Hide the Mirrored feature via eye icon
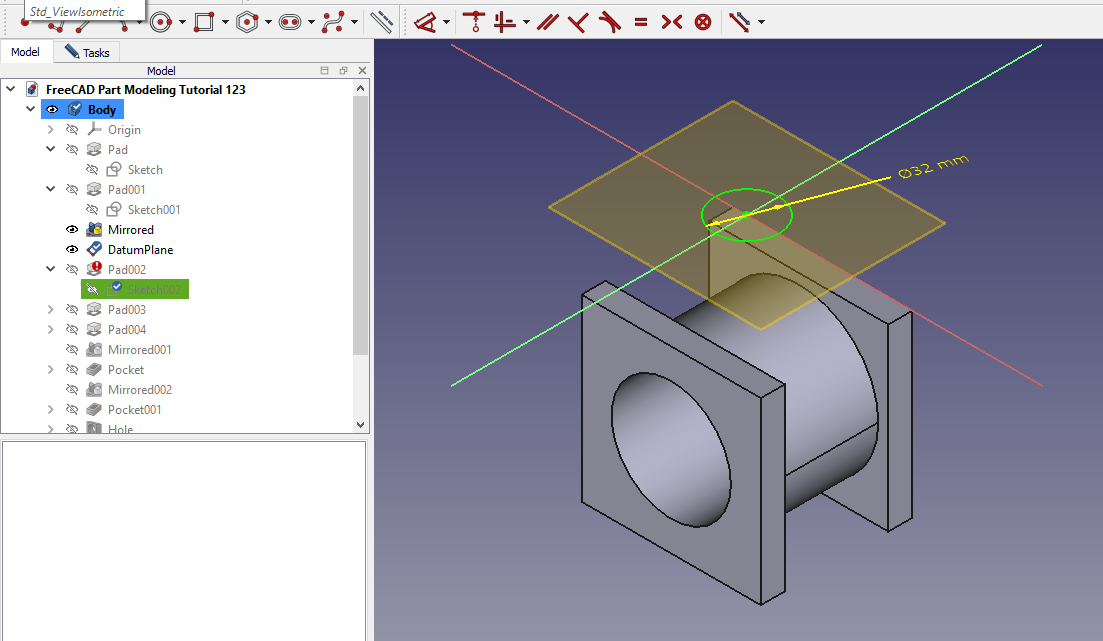Viewport: 1103px width, 641px height. 72,230
